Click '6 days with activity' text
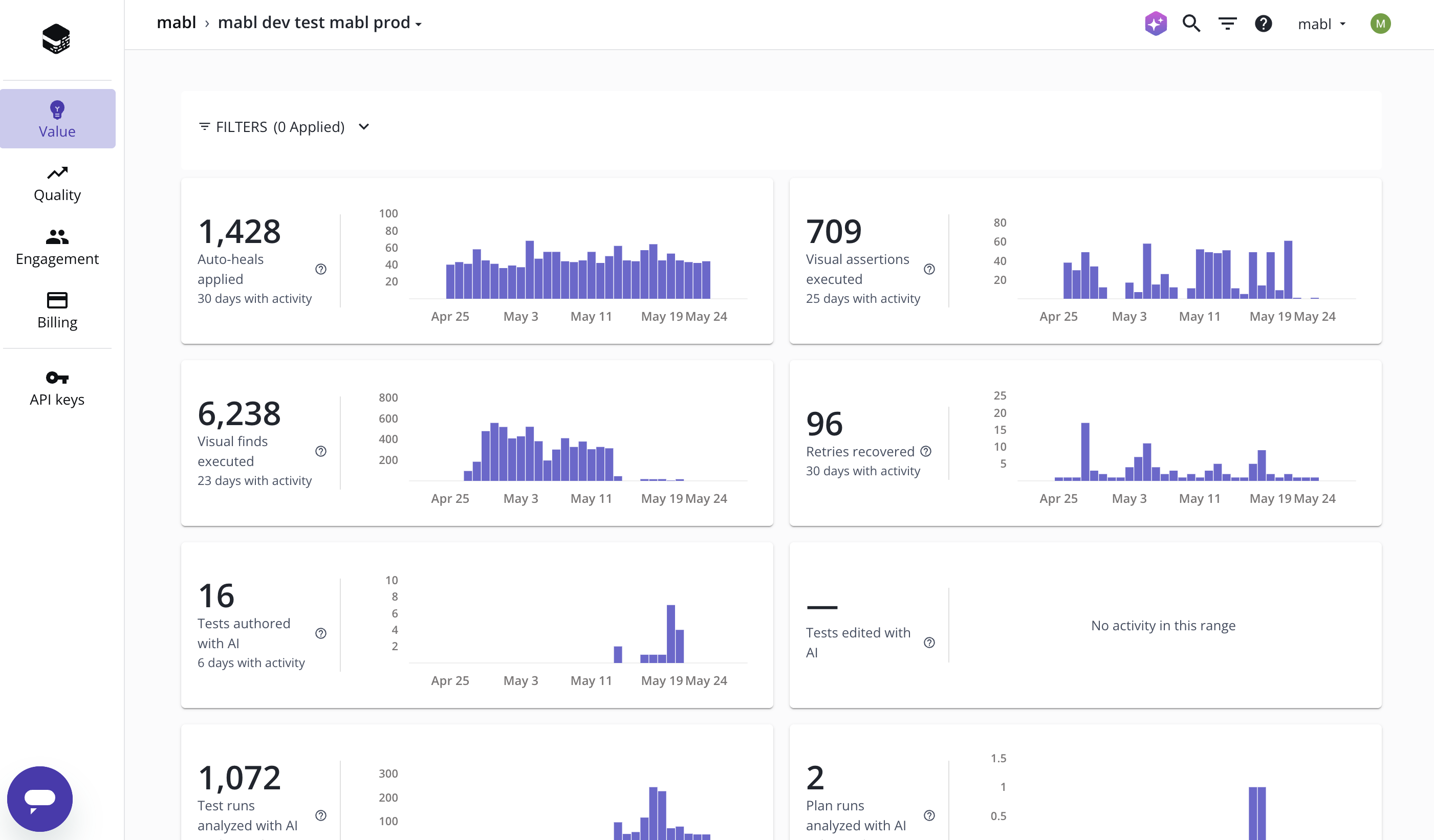 (251, 662)
